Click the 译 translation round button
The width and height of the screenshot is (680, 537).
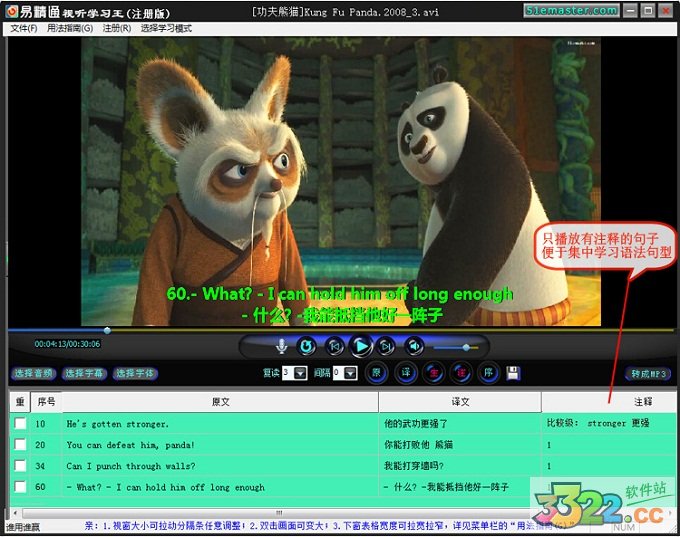[x=405, y=373]
